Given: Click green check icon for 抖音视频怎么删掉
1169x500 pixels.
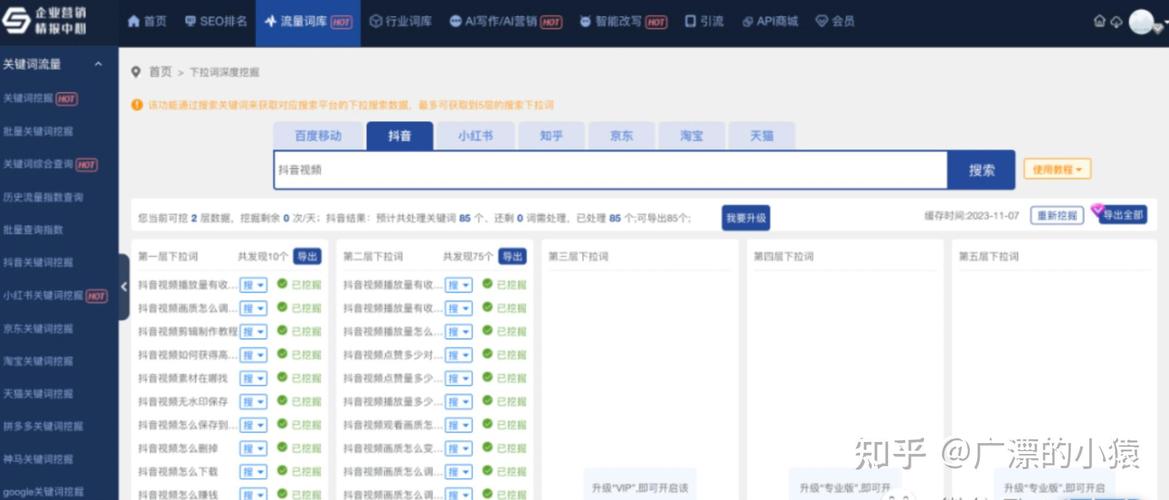Looking at the screenshot, I should pyautogui.click(x=282, y=447).
